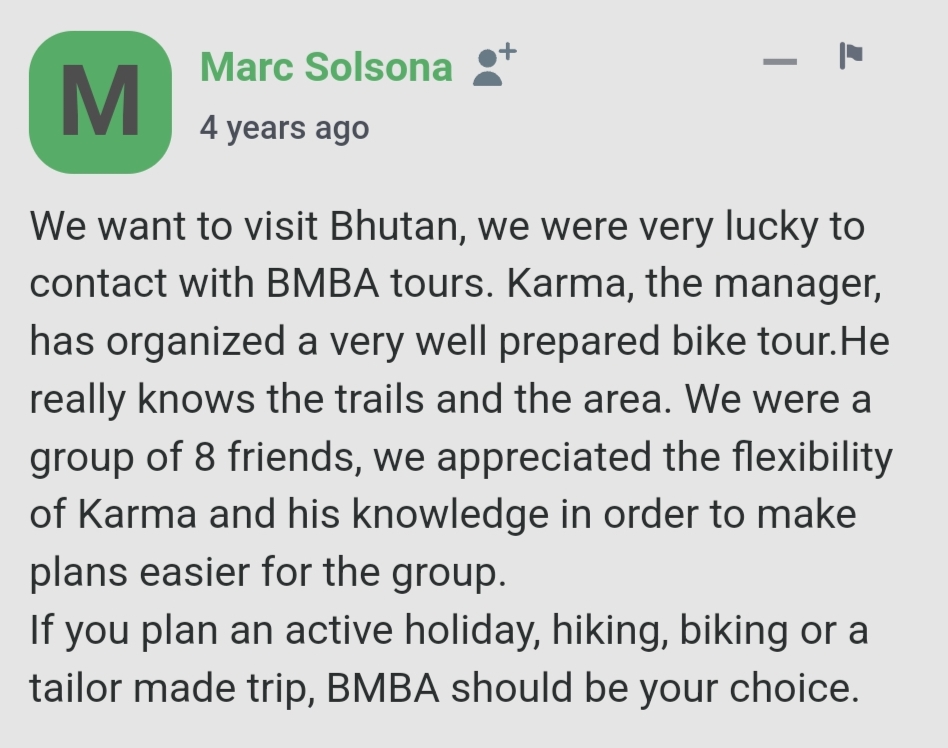Screen dimensions: 948x748
Task: Collapse this review with the minus icon
Action: point(780,61)
